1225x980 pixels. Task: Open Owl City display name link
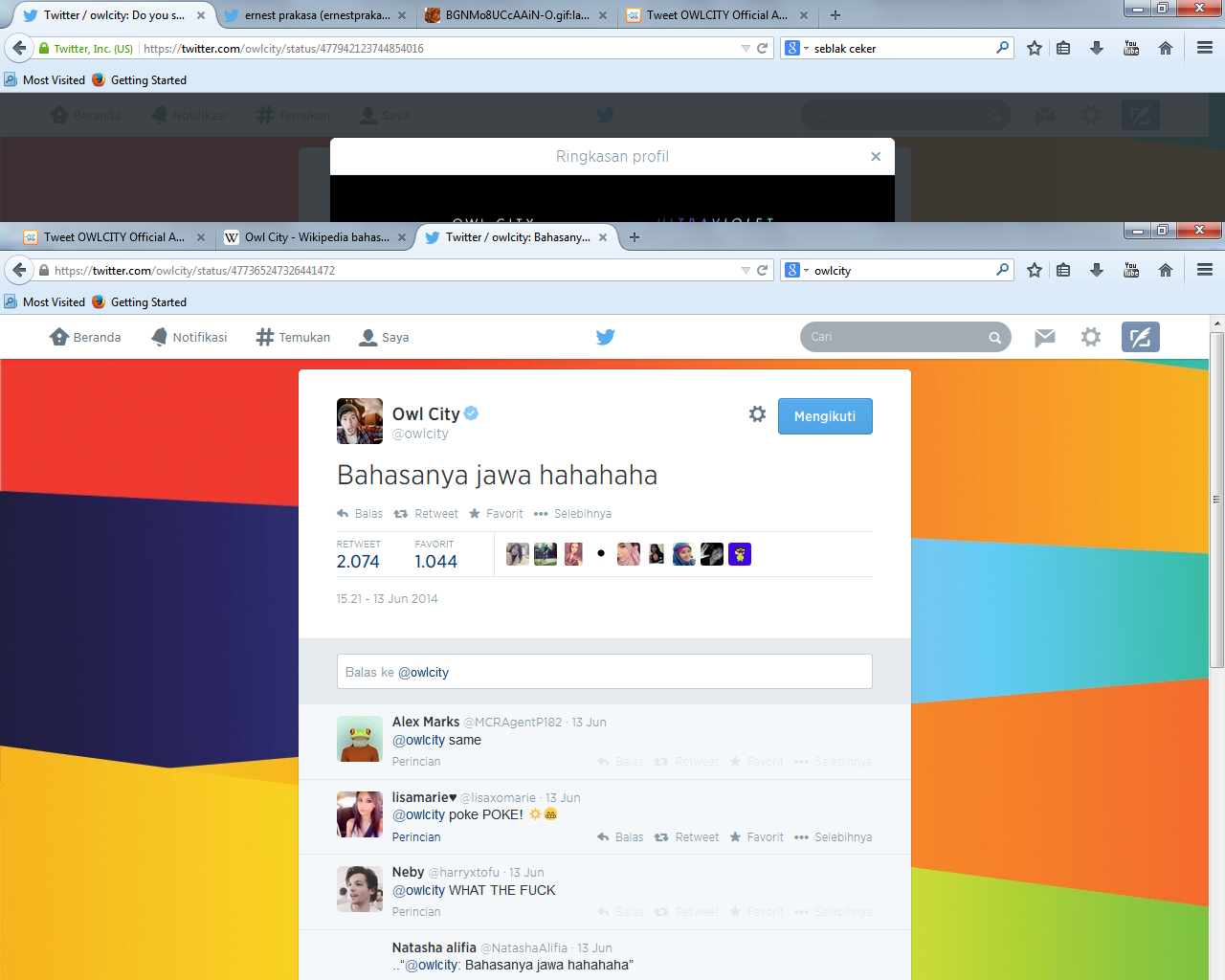coord(426,413)
